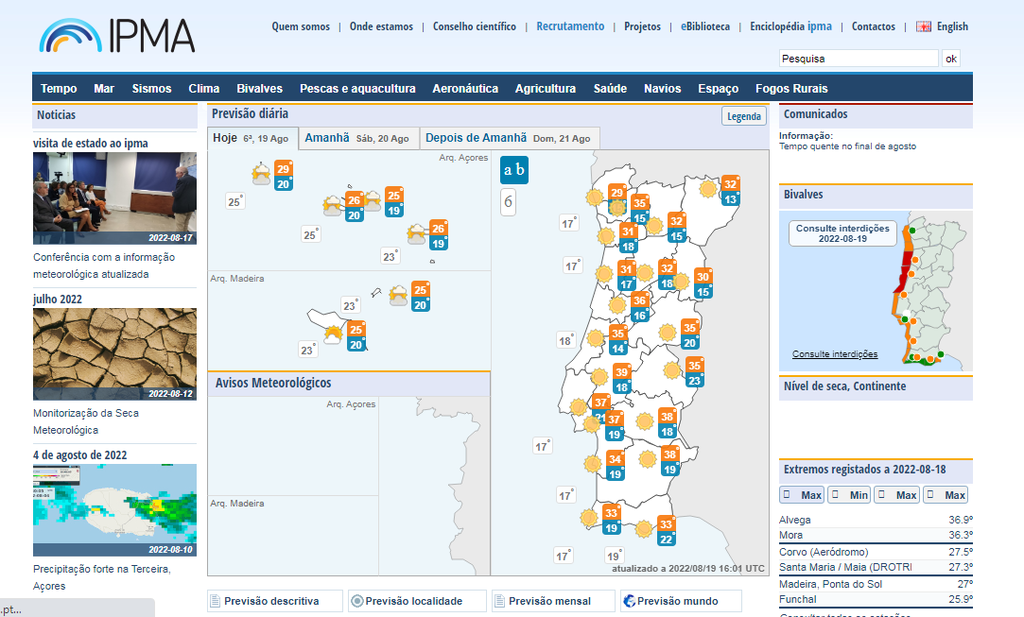This screenshot has width=1024, height=617.
Task: Click the Pesquisa search field
Action: pos(858,59)
